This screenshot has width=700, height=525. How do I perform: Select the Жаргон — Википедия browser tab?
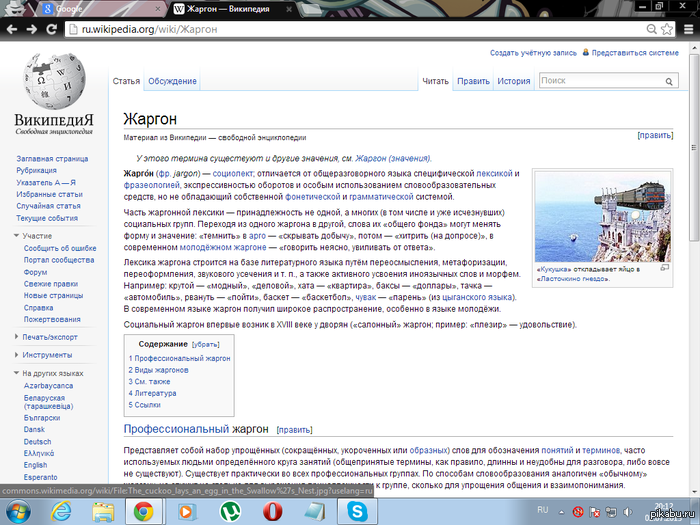(232, 9)
